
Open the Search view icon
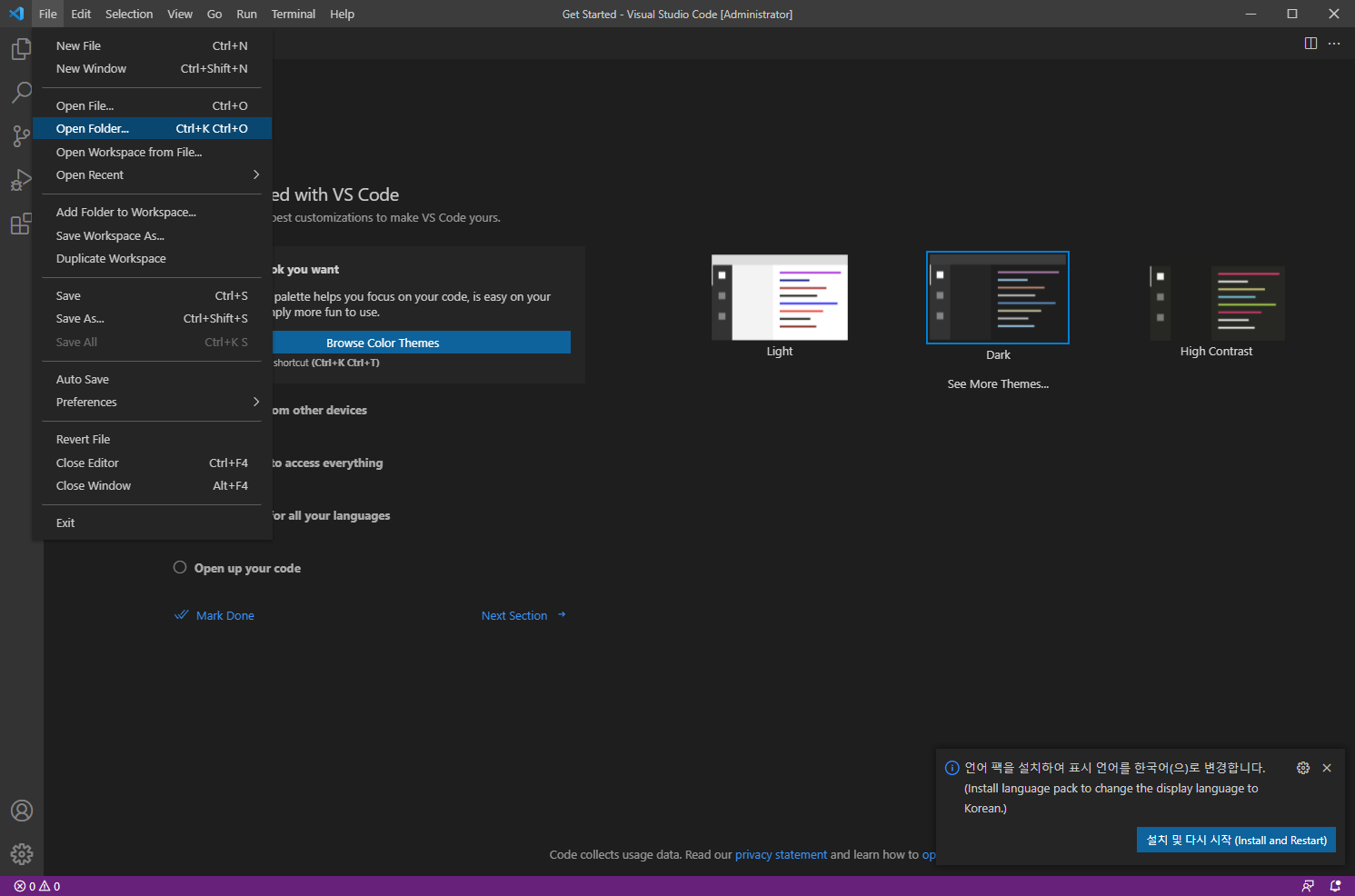[x=21, y=93]
